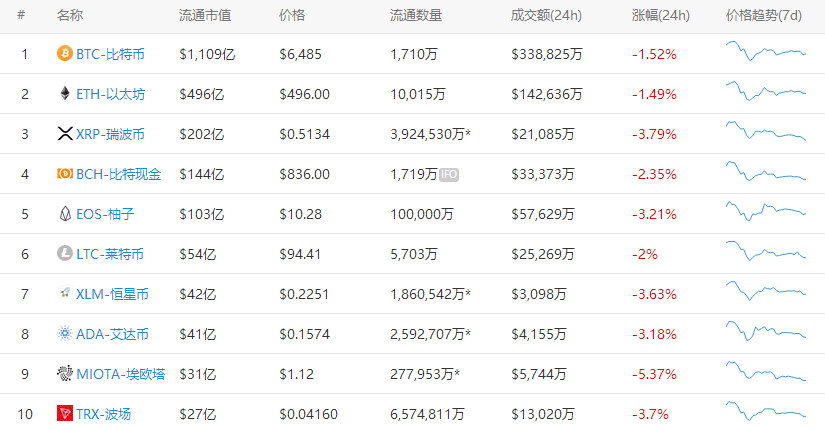The height and width of the screenshot is (431, 825).
Task: Open the XRP-瑞波币 link
Action: 110,134
